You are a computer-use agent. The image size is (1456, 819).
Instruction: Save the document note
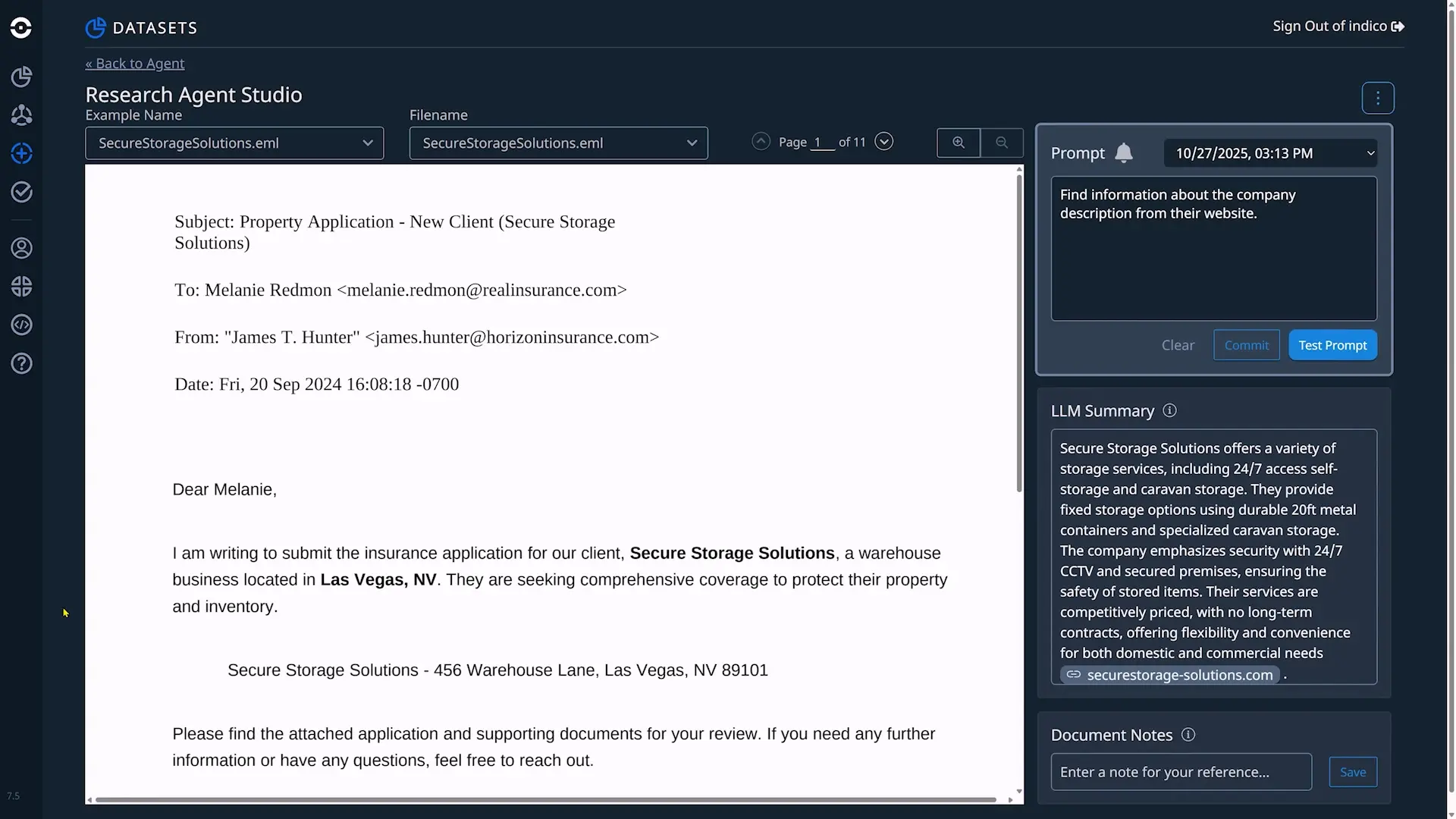tap(1353, 772)
